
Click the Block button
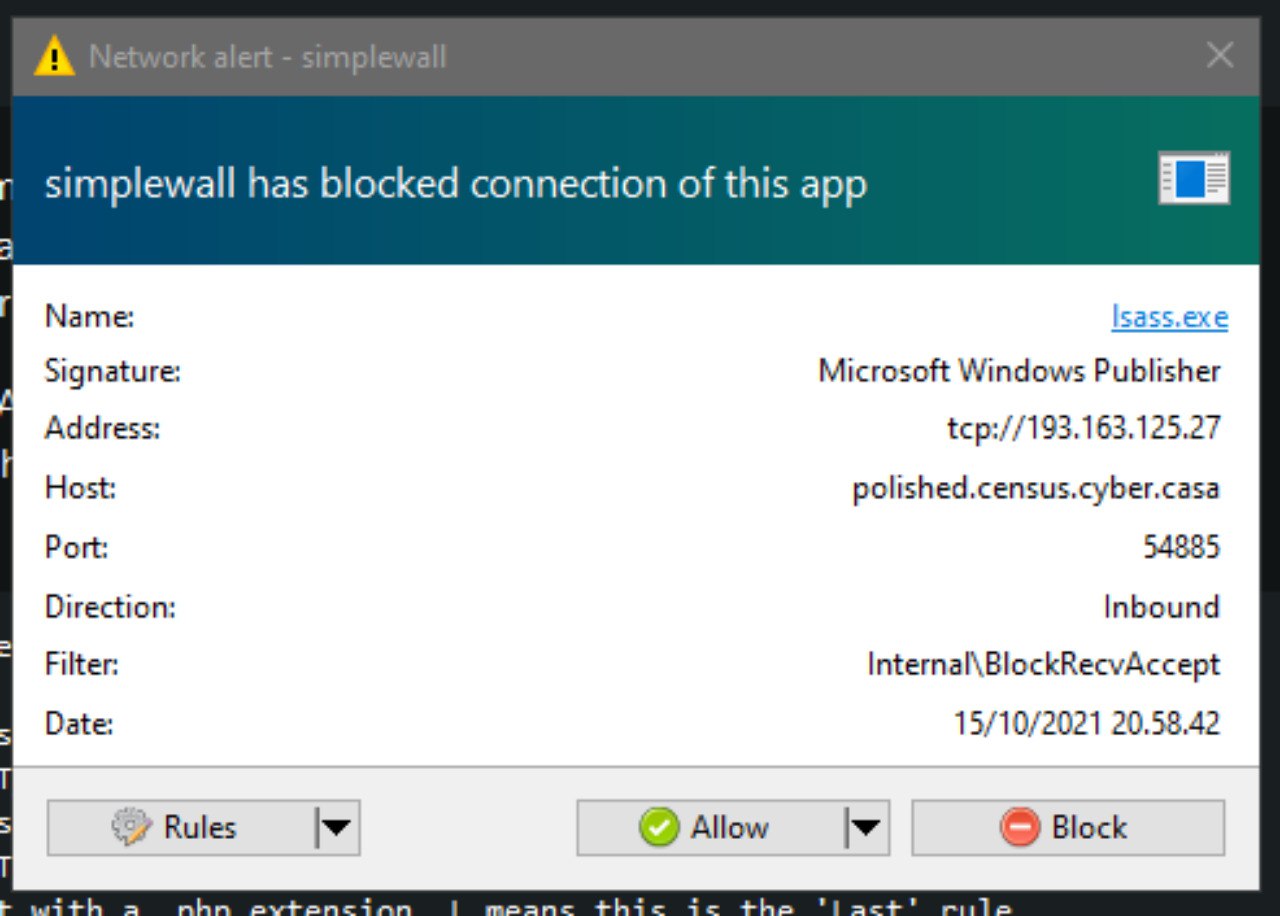coord(1068,827)
